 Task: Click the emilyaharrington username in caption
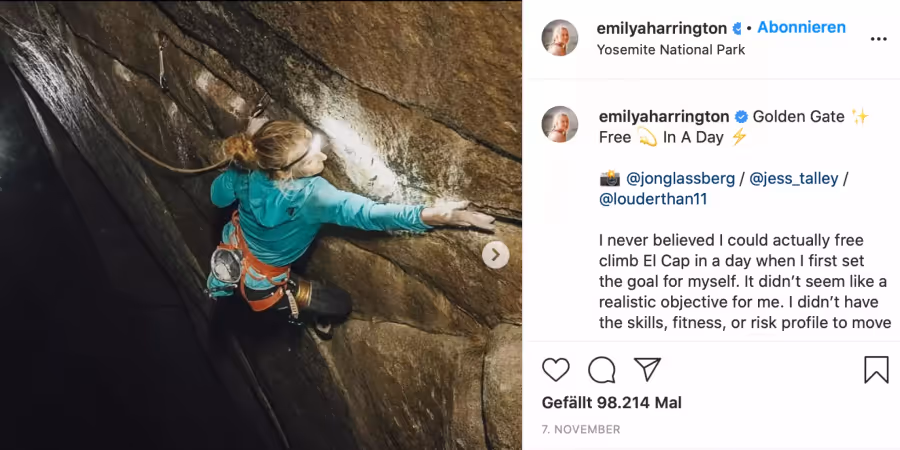(x=664, y=117)
